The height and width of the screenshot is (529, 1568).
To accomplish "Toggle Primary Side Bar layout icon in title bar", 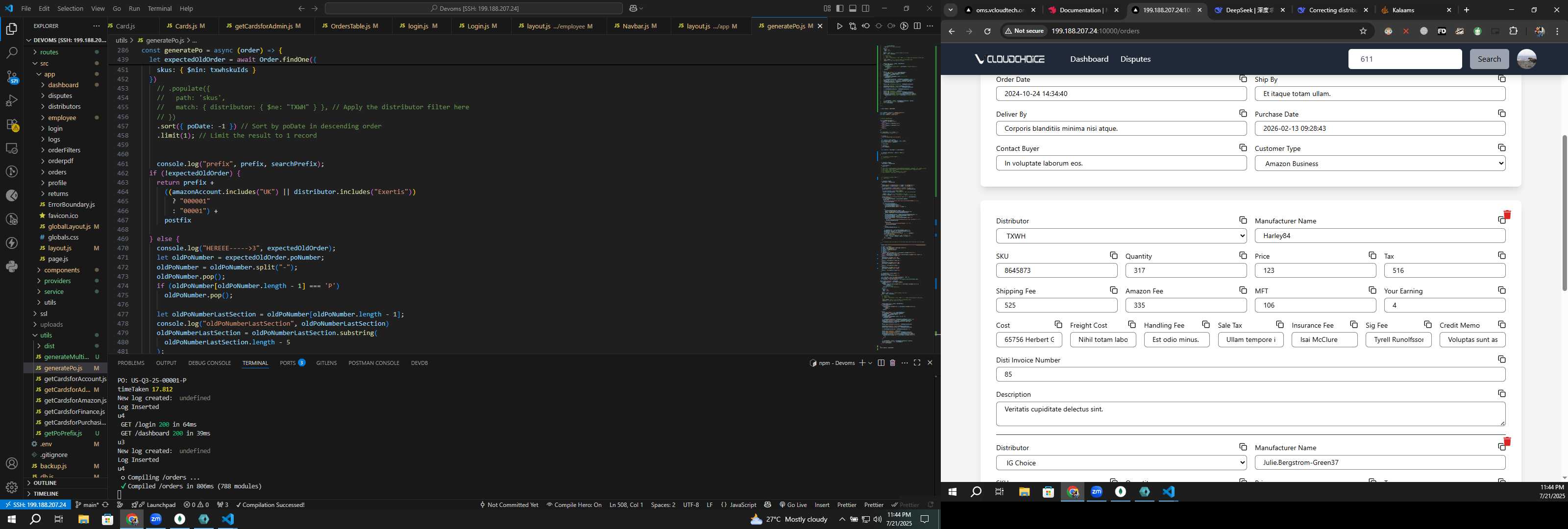I will pos(840,8).
